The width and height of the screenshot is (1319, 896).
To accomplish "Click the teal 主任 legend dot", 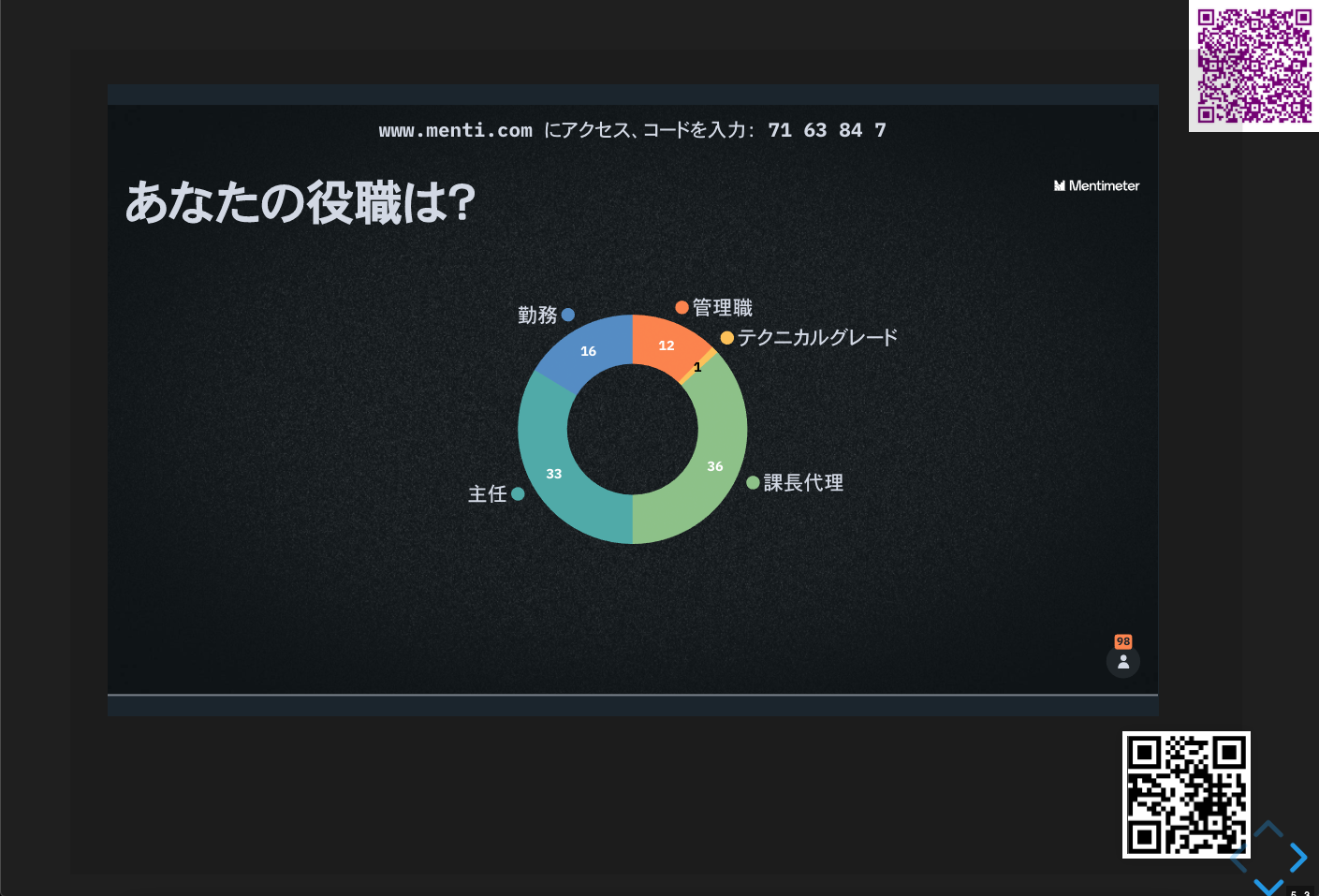I will coord(518,493).
